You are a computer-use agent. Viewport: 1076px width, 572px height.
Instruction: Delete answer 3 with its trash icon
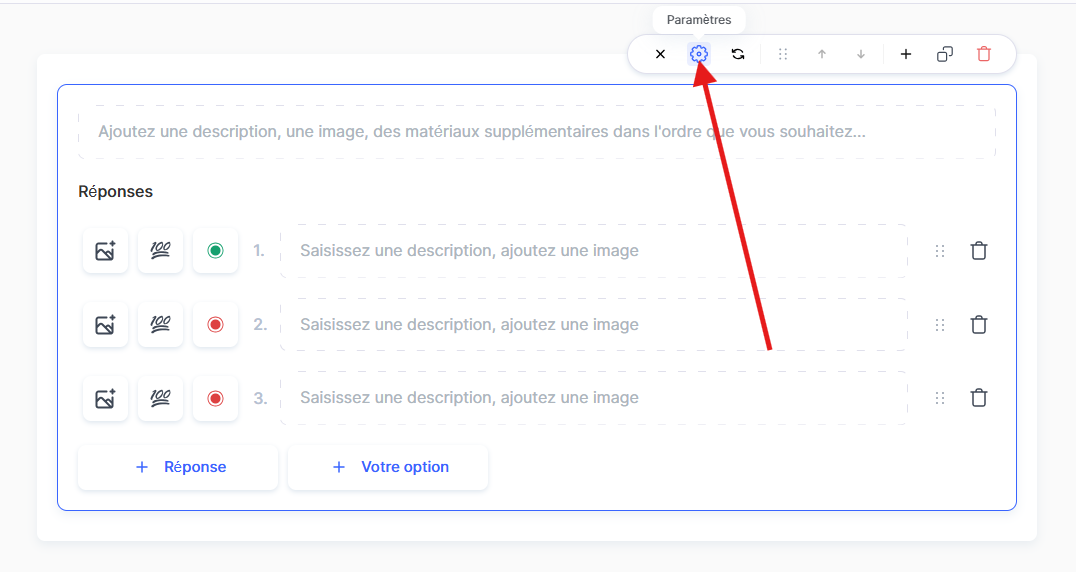click(979, 398)
